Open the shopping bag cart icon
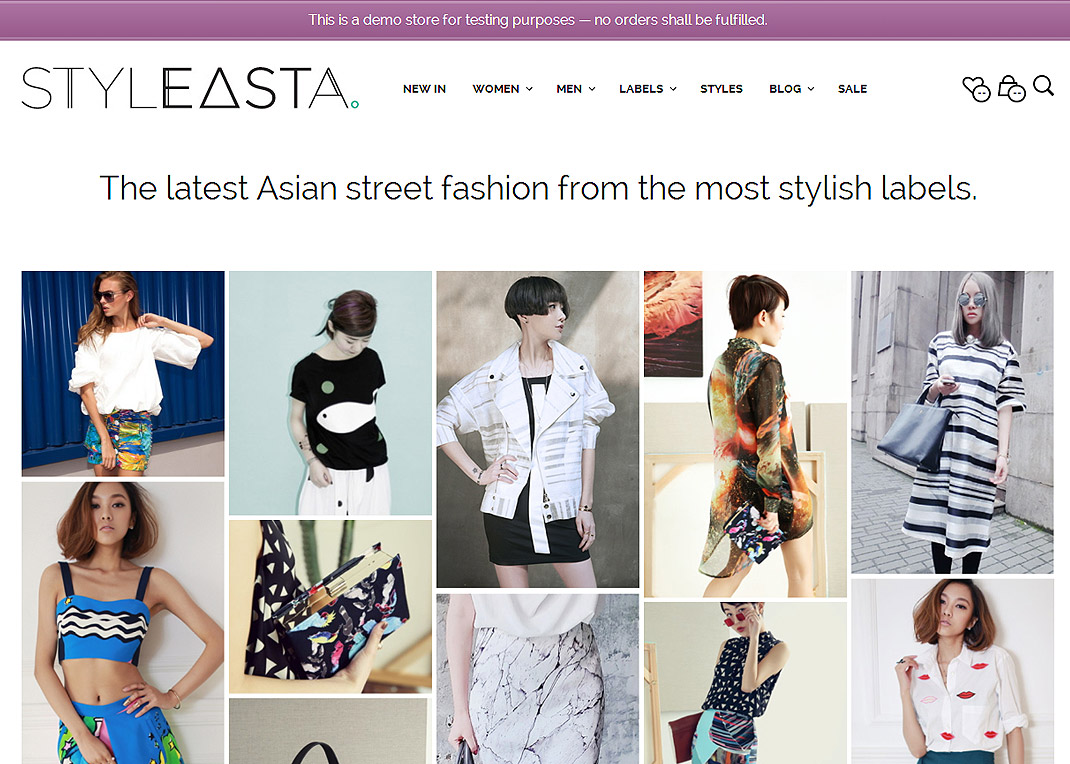 (x=1011, y=88)
